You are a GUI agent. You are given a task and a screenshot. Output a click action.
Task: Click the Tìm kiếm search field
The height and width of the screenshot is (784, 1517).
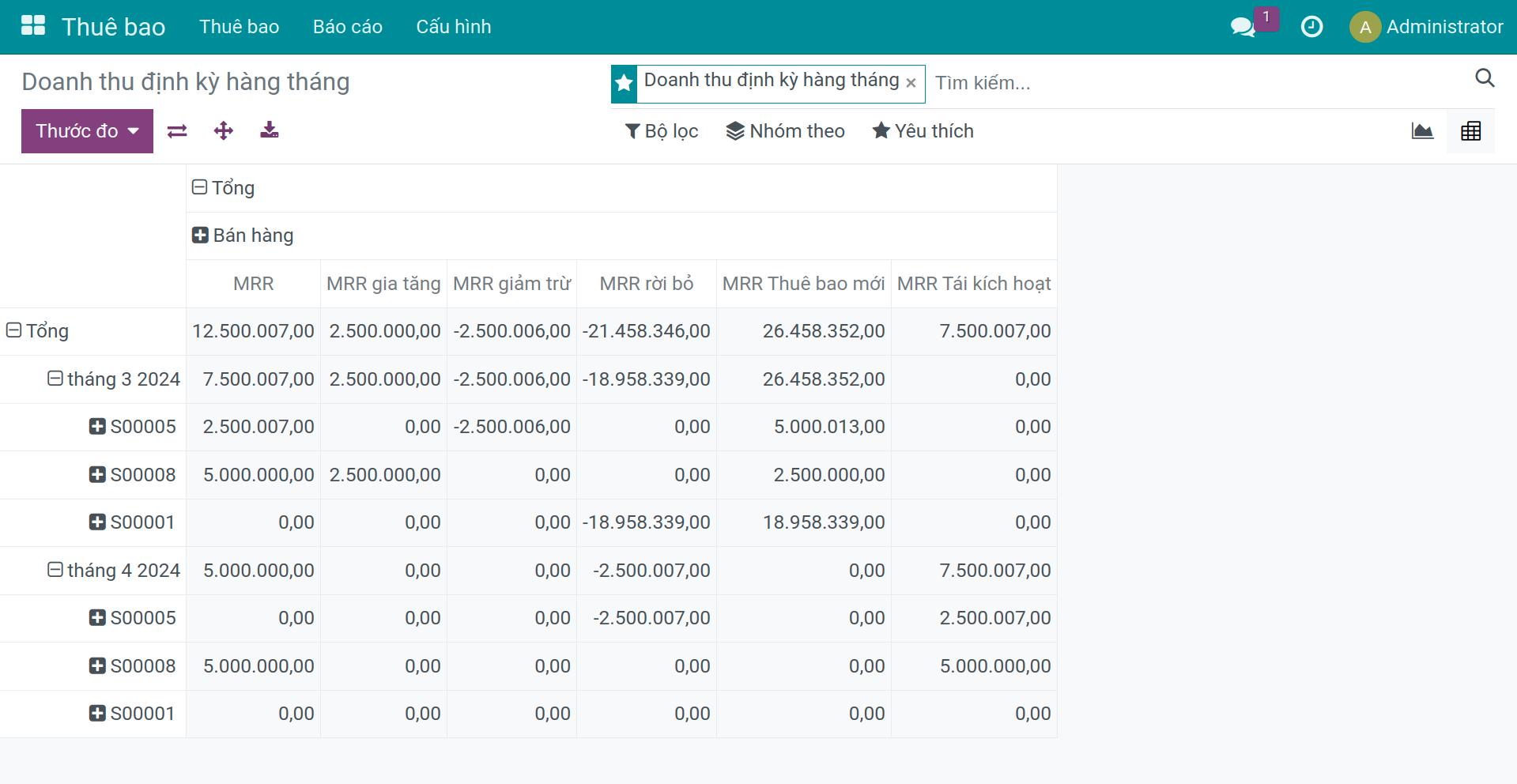(1186, 83)
